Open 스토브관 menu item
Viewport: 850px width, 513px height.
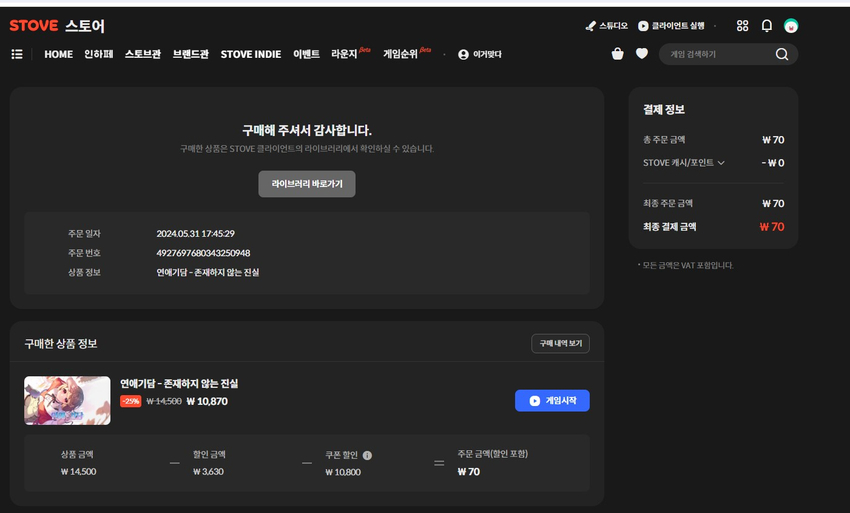pyautogui.click(x=143, y=54)
